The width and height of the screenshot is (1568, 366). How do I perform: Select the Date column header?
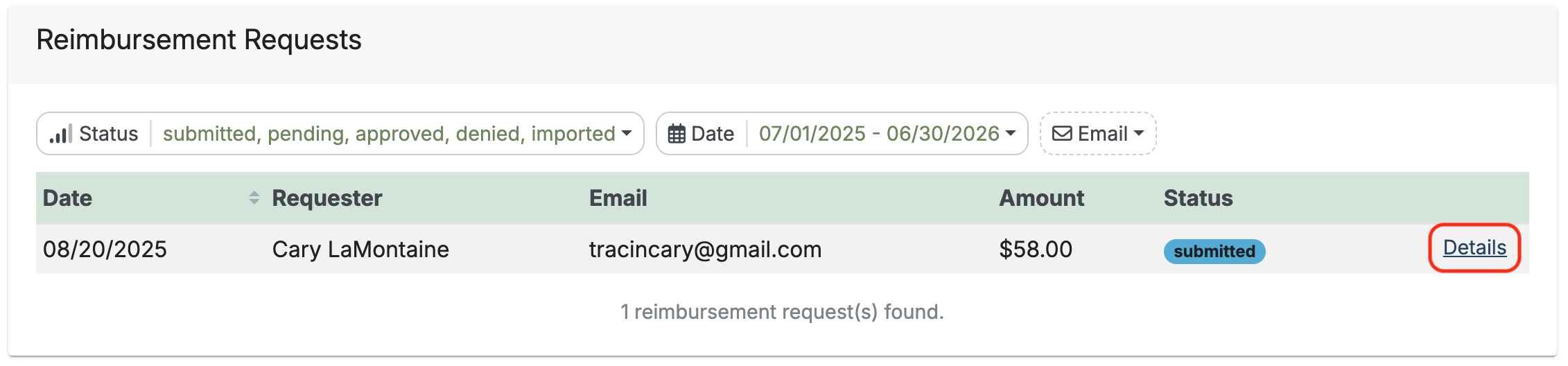coord(67,198)
